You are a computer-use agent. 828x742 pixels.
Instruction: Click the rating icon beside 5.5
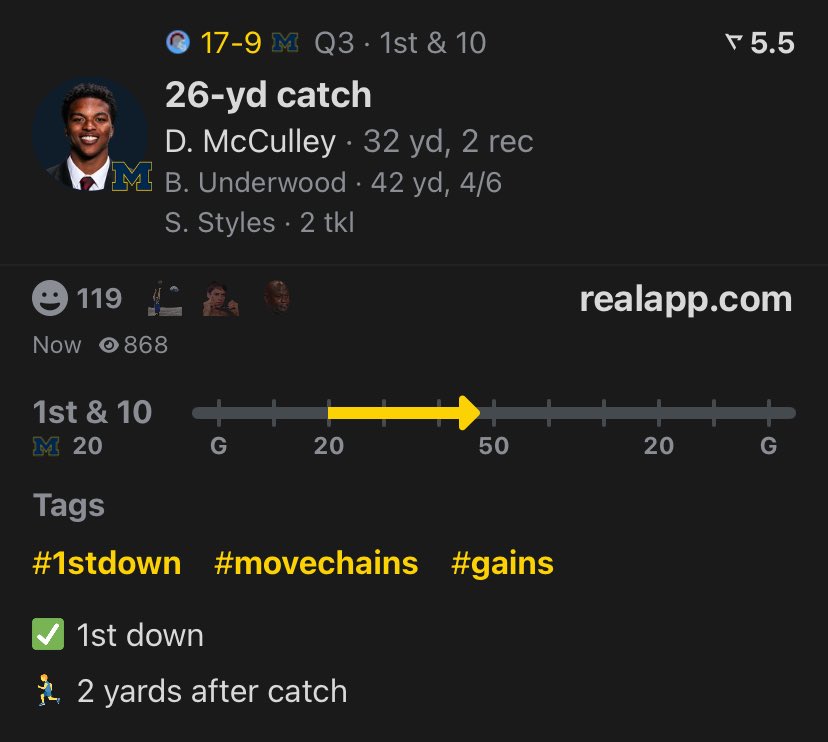tap(733, 43)
